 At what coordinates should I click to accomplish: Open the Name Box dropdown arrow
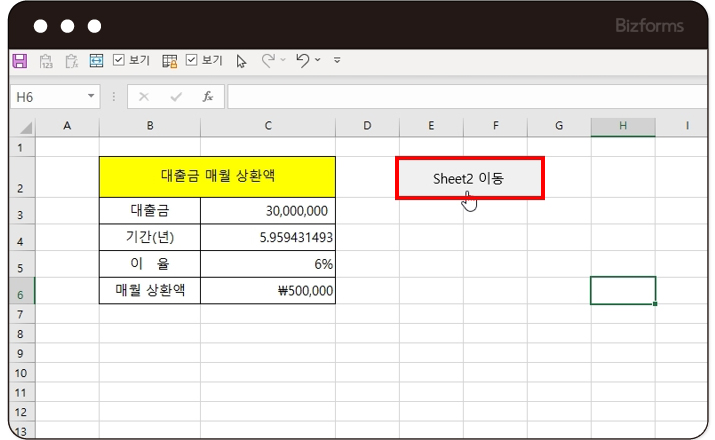click(x=91, y=96)
